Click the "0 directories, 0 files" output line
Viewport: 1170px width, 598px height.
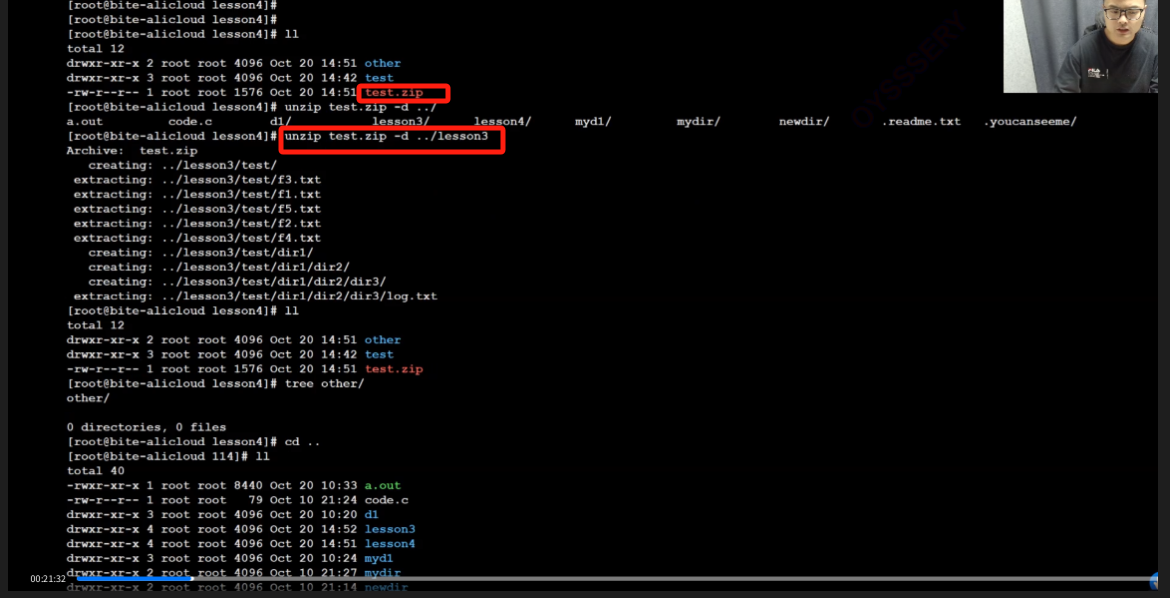(146, 427)
